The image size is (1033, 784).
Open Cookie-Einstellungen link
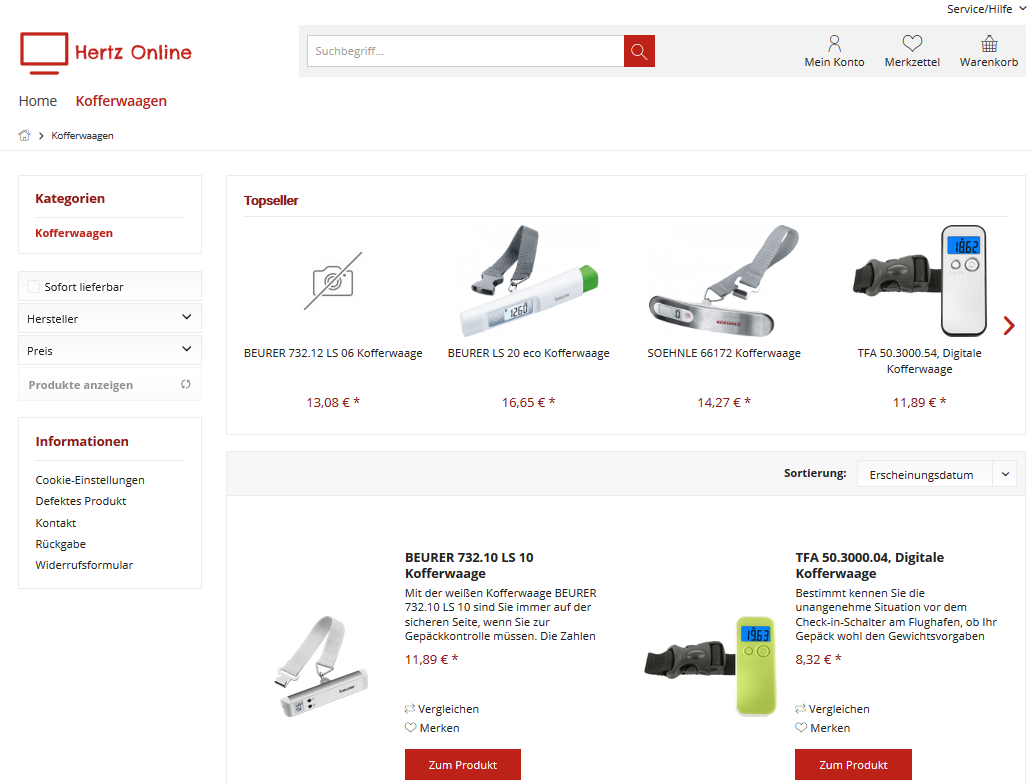coord(90,480)
